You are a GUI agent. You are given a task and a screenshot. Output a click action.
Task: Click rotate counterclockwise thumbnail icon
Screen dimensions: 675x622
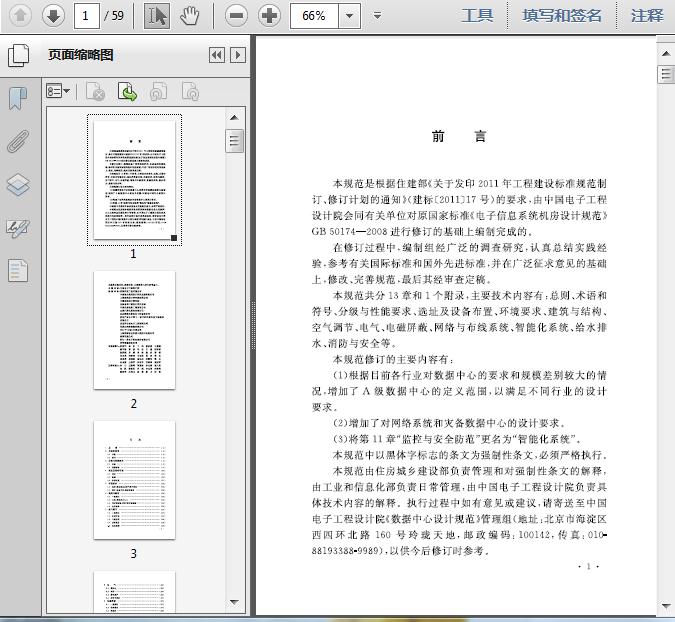pyautogui.click(x=158, y=92)
